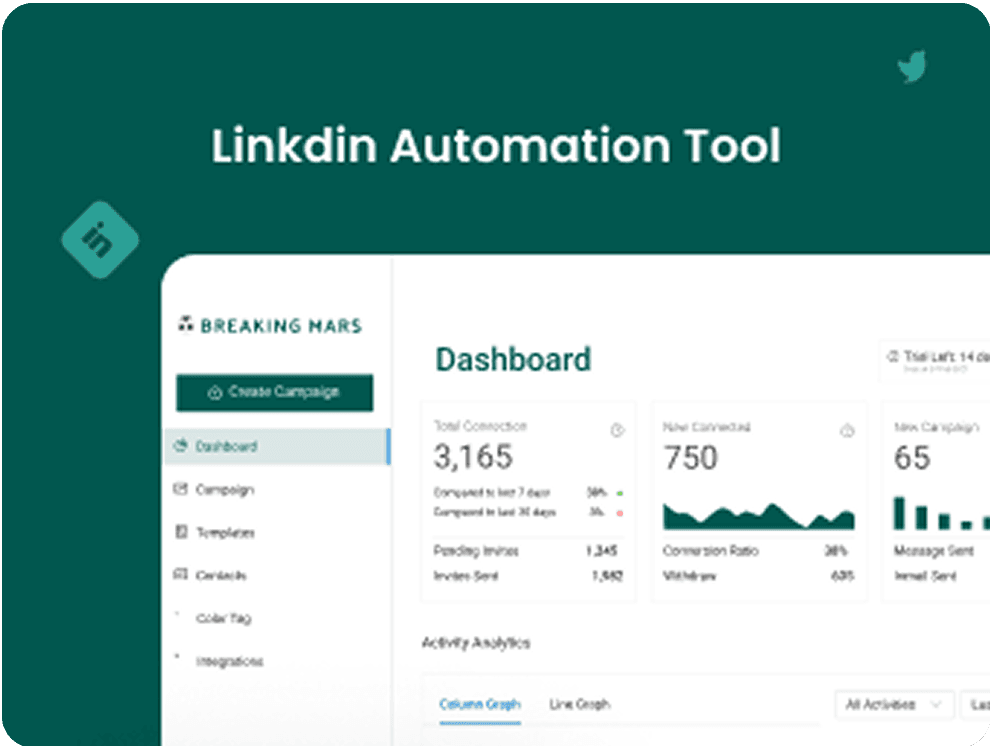This screenshot has height=746, width=990.
Task: Switch to the Line Graph tab
Action: (x=580, y=704)
